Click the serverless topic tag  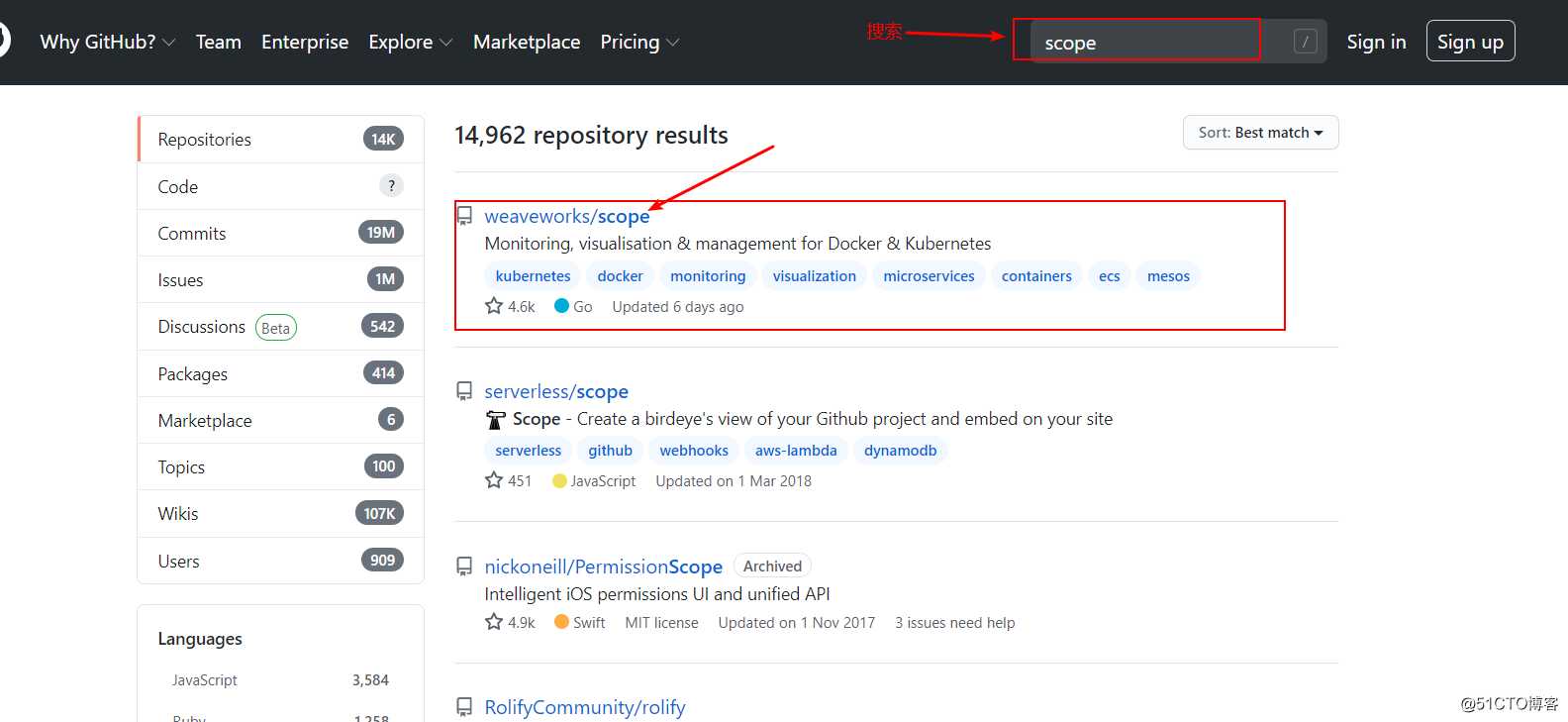[529, 450]
